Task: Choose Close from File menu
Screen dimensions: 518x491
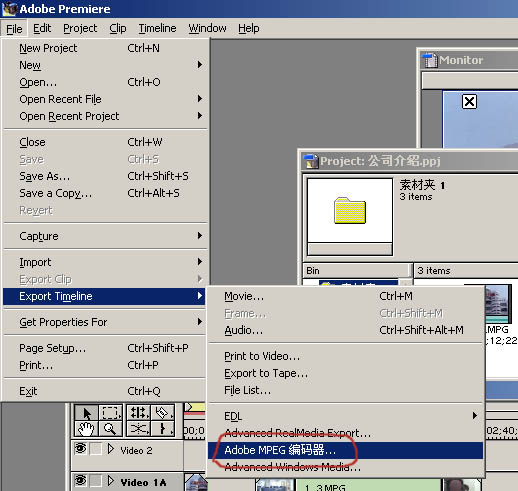Action: click(x=105, y=142)
